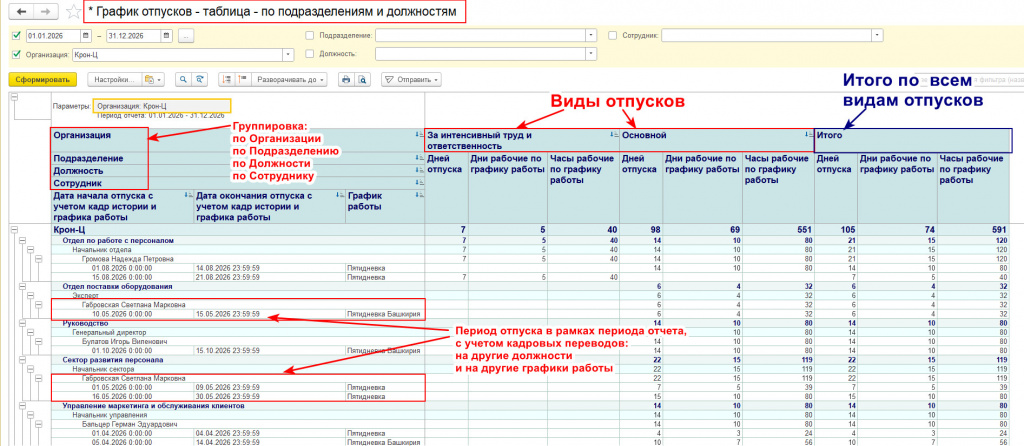Click the Сформировать button
Screen dimensions: 1024x446
point(43,80)
